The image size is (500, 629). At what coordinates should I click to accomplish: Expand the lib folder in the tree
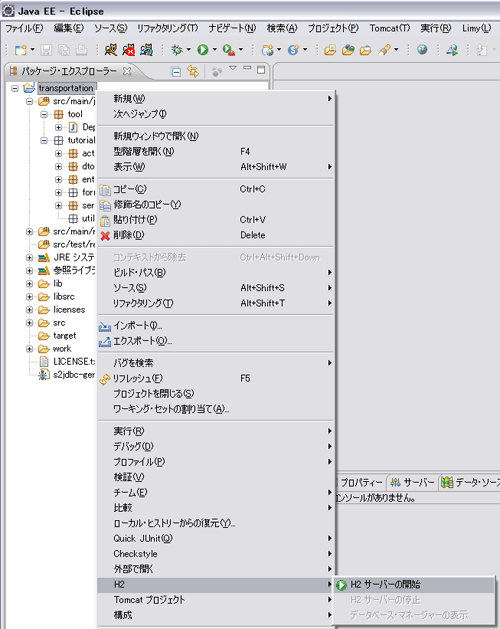[x=29, y=284]
